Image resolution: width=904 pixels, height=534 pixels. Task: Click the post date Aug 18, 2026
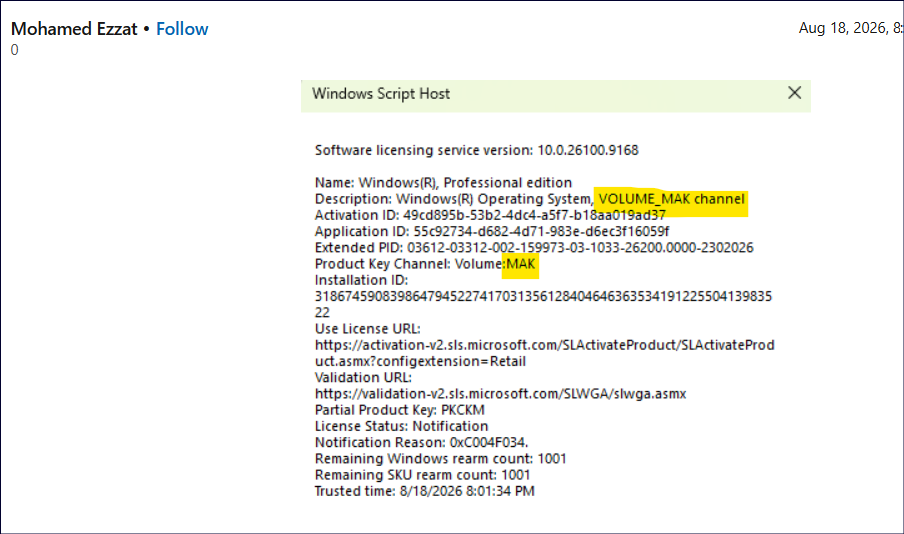point(850,28)
